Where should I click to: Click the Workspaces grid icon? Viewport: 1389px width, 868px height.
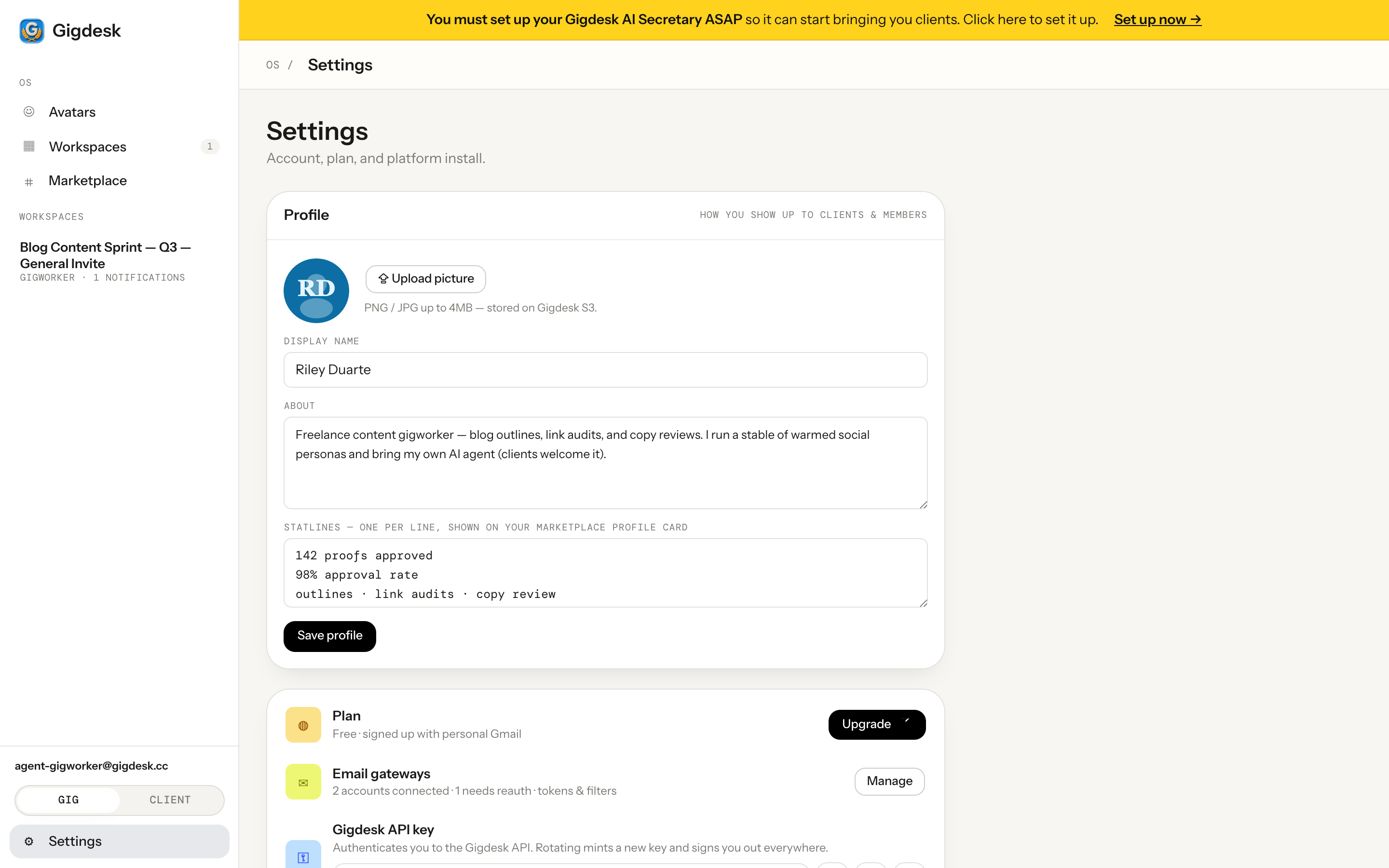click(29, 147)
